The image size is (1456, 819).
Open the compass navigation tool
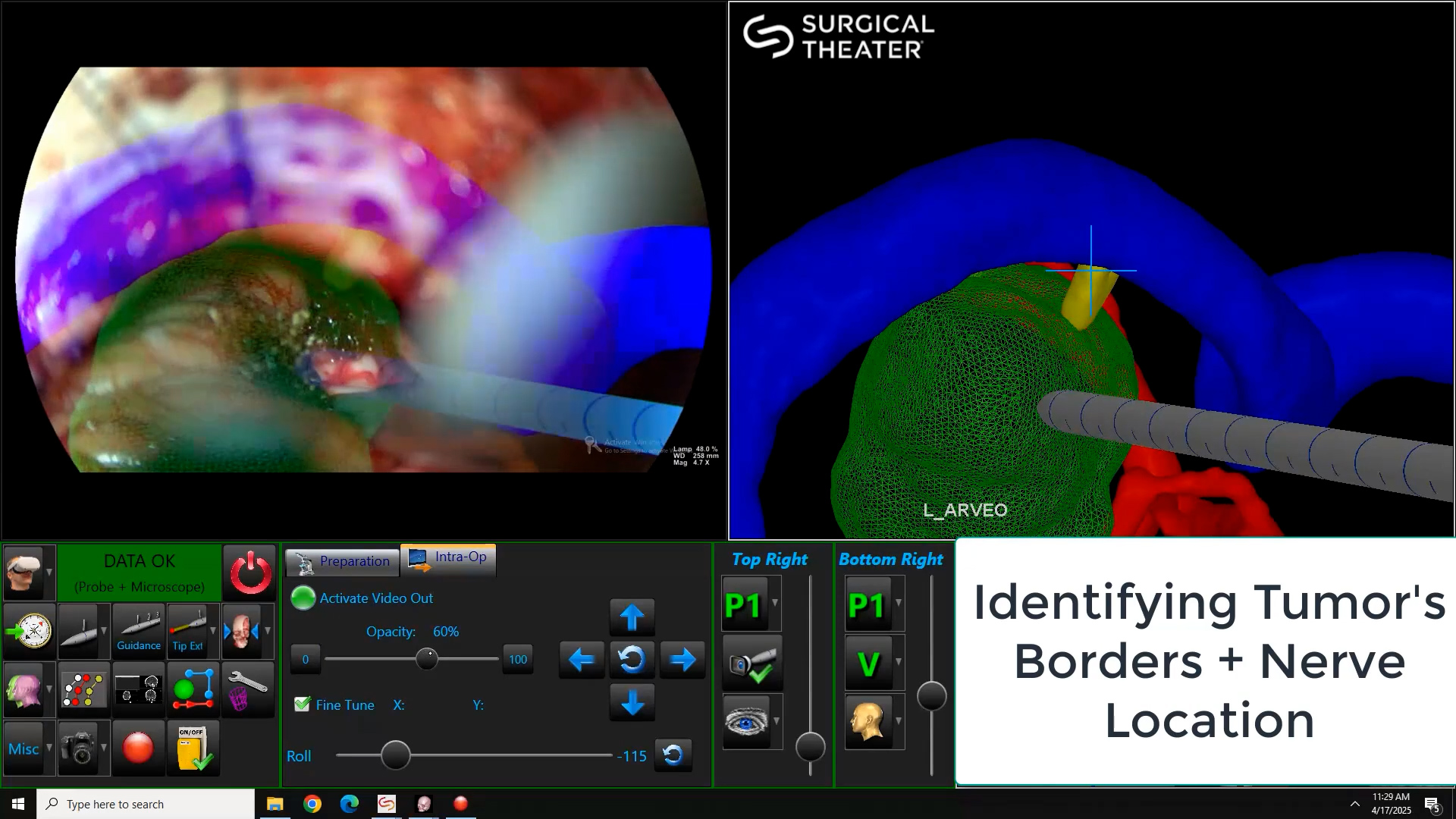[29, 631]
